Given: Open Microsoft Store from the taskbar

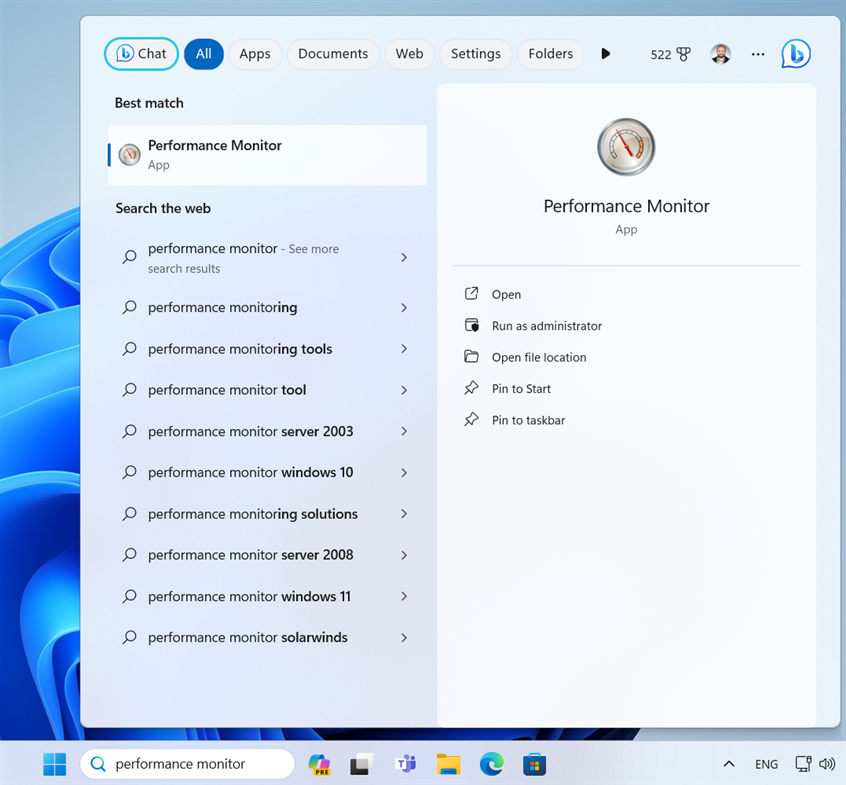Looking at the screenshot, I should 535,764.
